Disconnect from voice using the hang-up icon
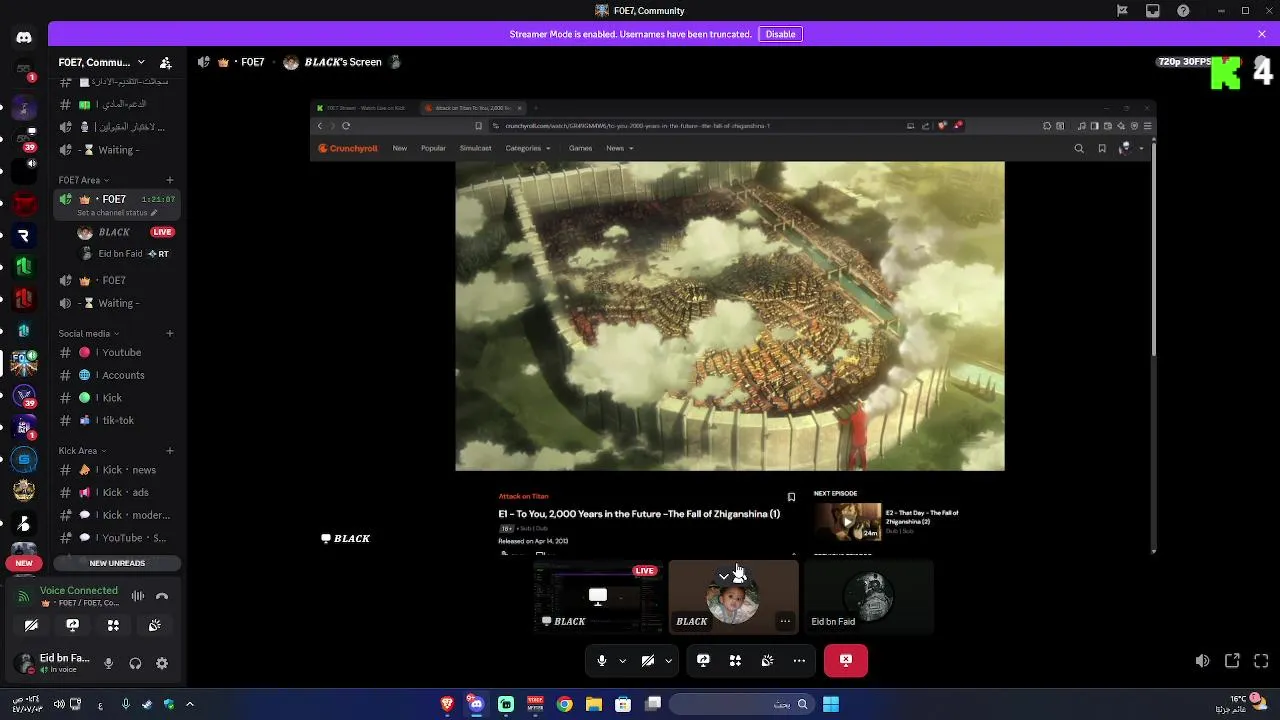The height and width of the screenshot is (720, 1280). (162, 596)
